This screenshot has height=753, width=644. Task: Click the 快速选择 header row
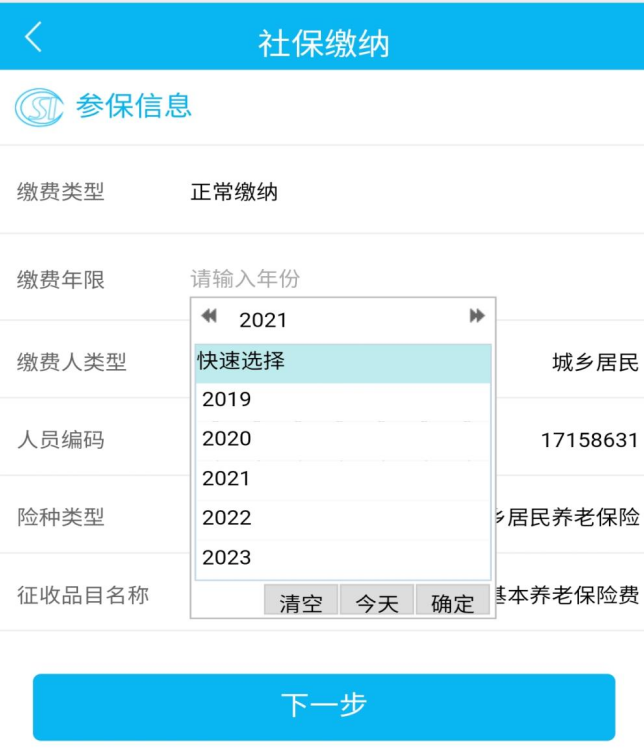[343, 363]
